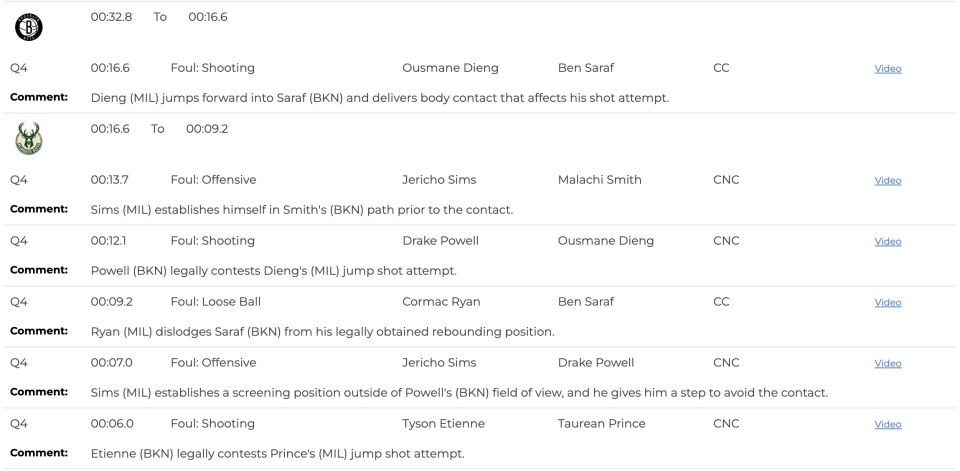Open Video link for 00:16.6 shooting foul
This screenshot has height=471, width=960.
coord(887,69)
